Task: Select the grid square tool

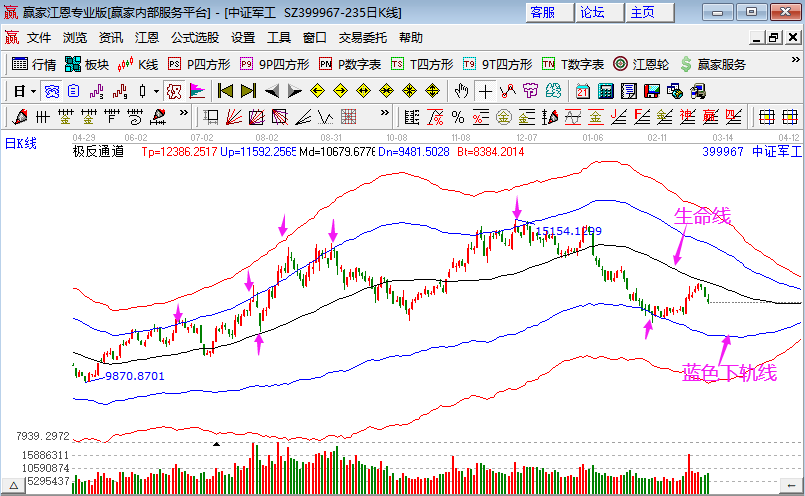Action: [349, 118]
